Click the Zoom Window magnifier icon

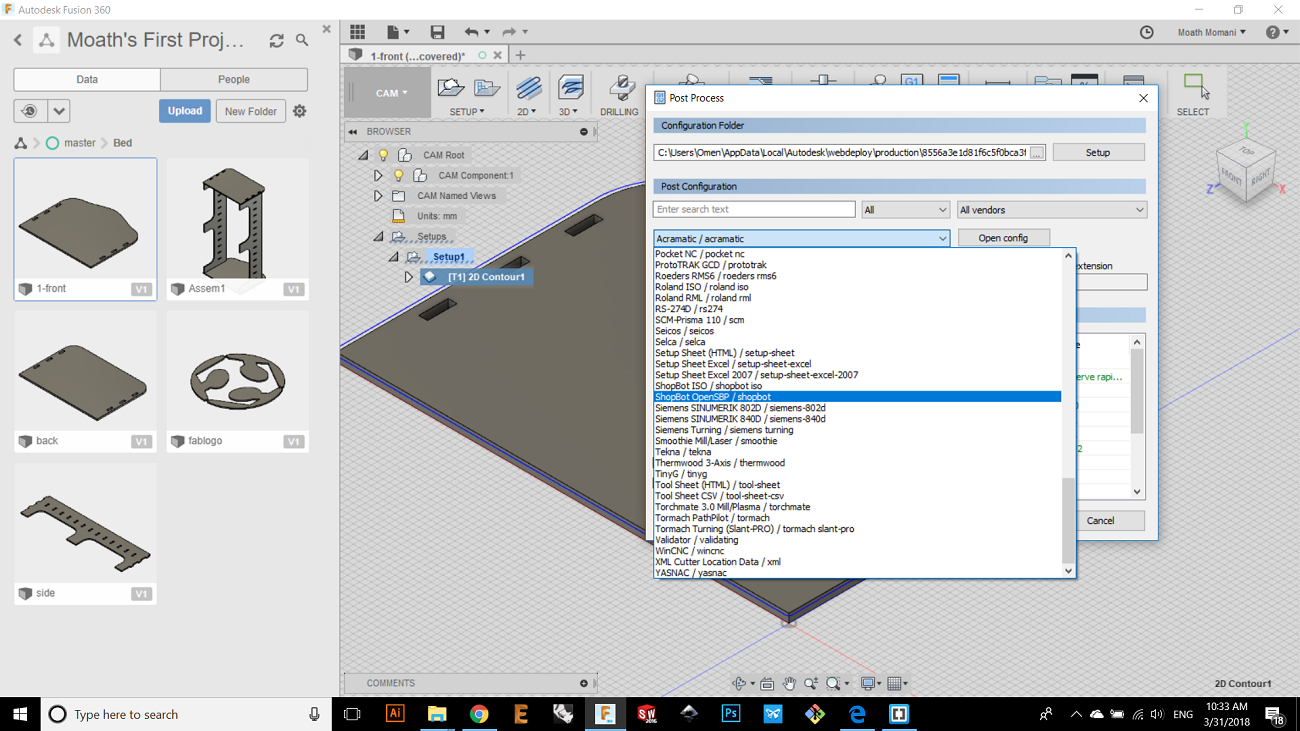tap(833, 684)
